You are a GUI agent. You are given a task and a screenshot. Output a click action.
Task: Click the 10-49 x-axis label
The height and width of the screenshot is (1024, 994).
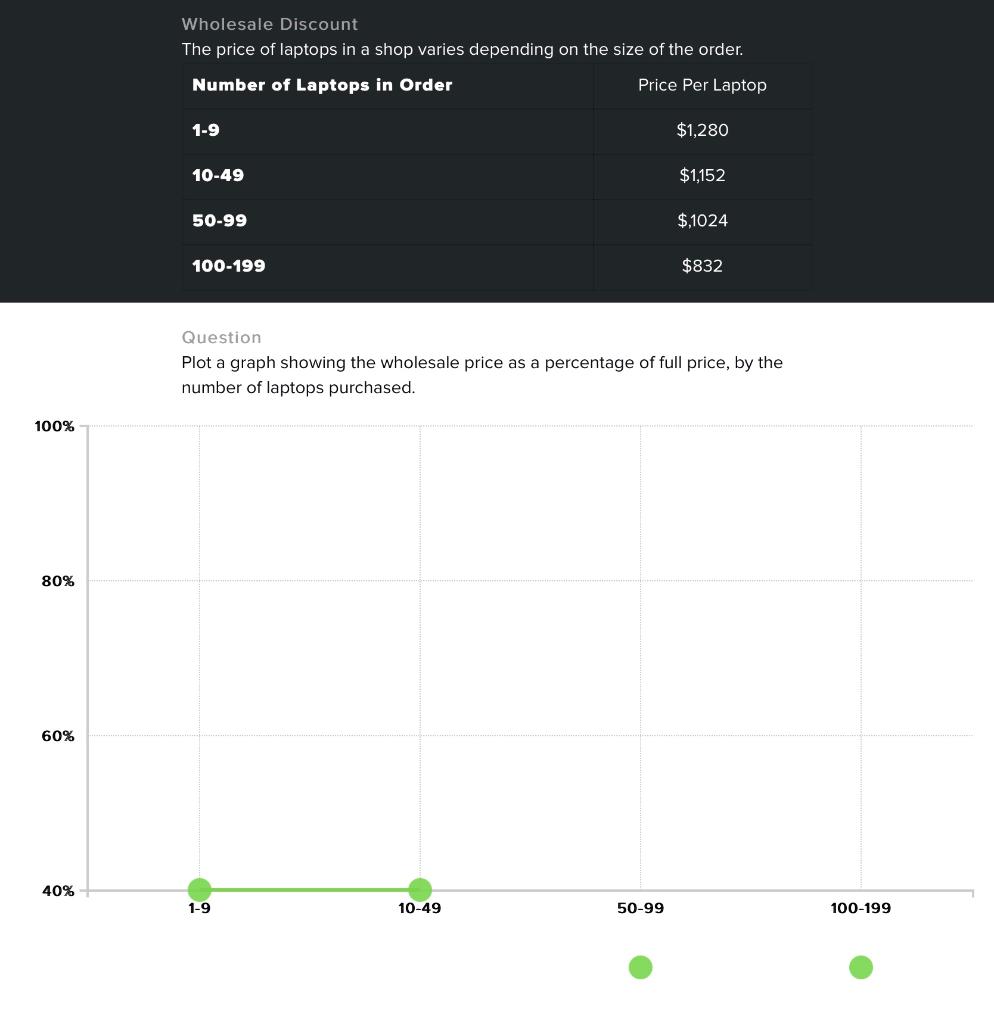pos(420,908)
